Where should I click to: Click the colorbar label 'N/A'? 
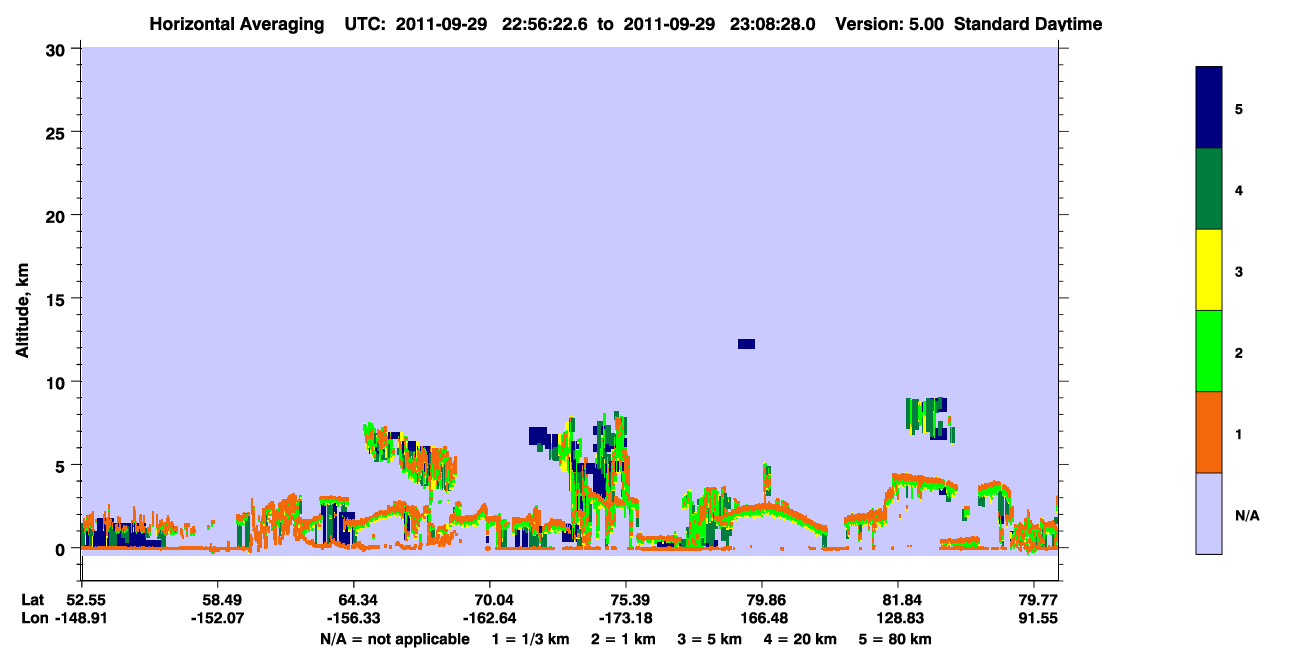[1247, 516]
